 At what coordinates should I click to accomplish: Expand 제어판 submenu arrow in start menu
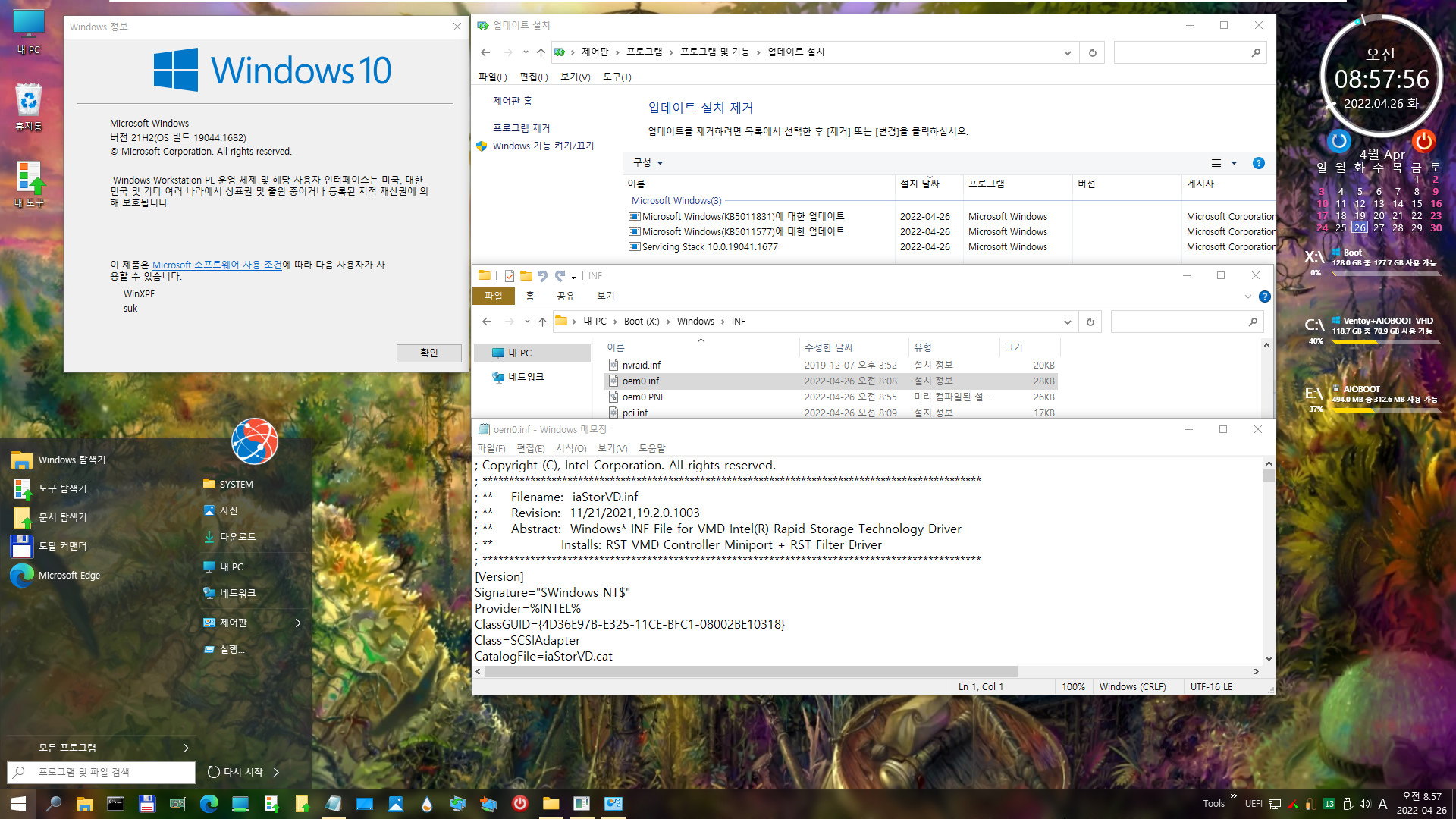pyautogui.click(x=298, y=623)
